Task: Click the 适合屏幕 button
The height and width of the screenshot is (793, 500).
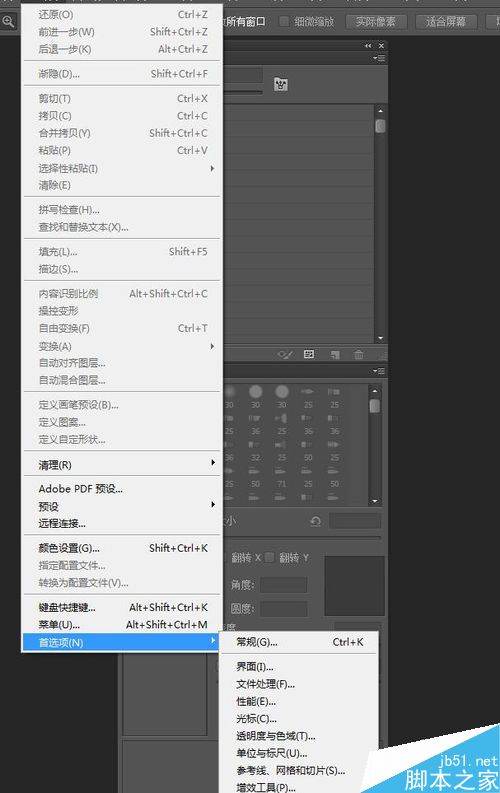Action: 447,21
